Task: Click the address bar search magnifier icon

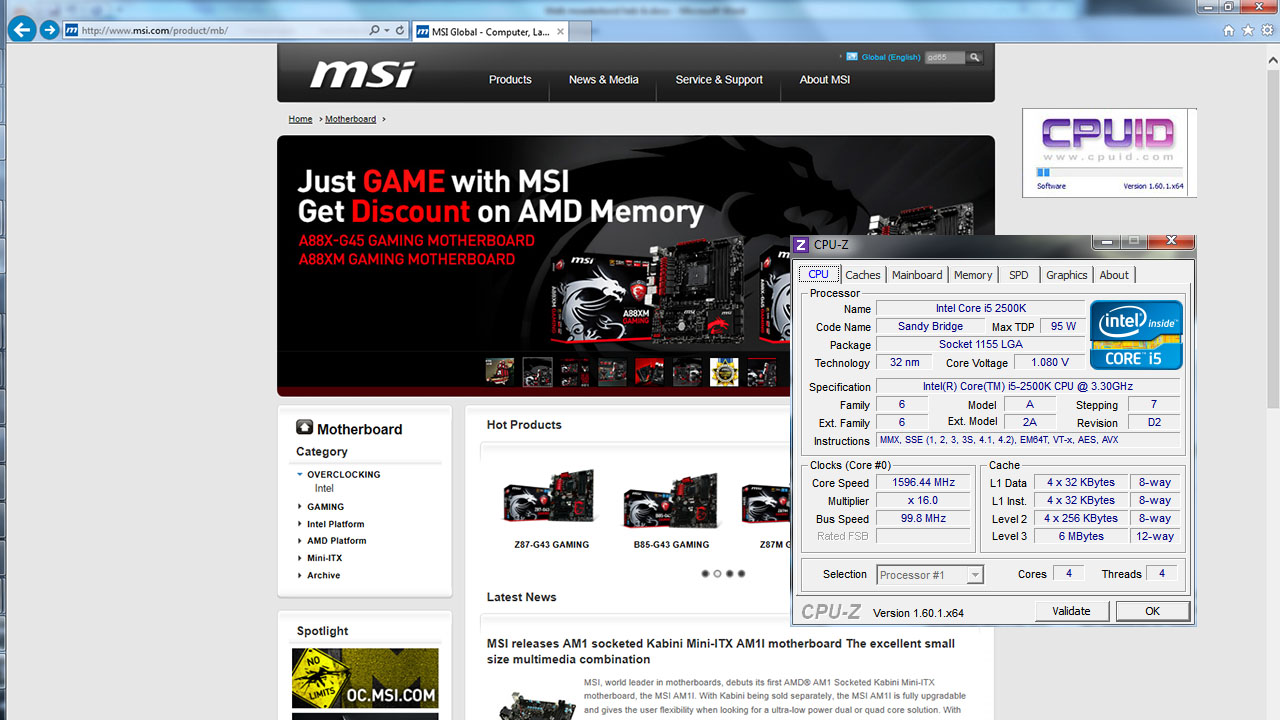Action: tap(374, 30)
